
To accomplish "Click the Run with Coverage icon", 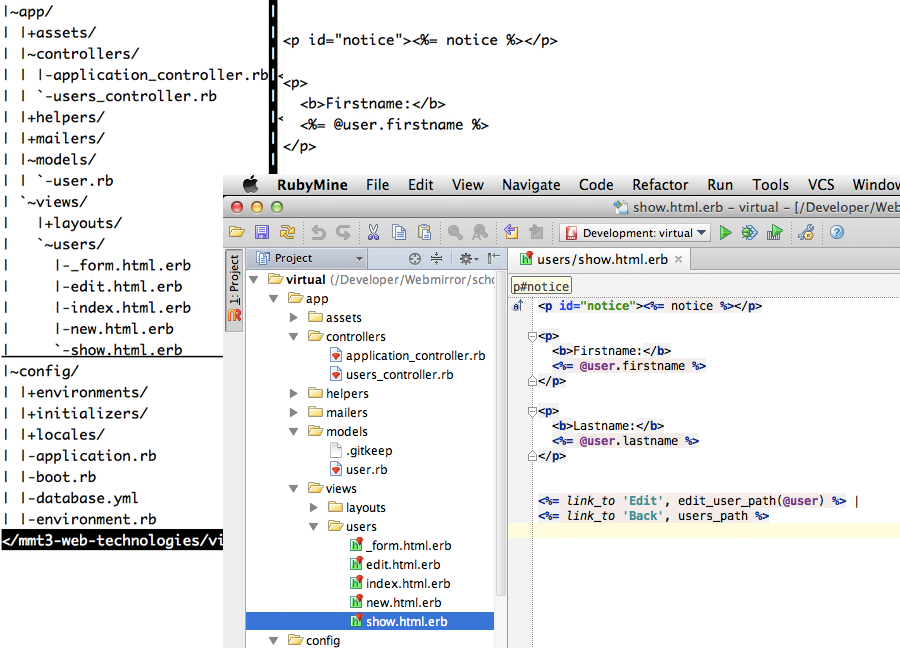I will [774, 232].
